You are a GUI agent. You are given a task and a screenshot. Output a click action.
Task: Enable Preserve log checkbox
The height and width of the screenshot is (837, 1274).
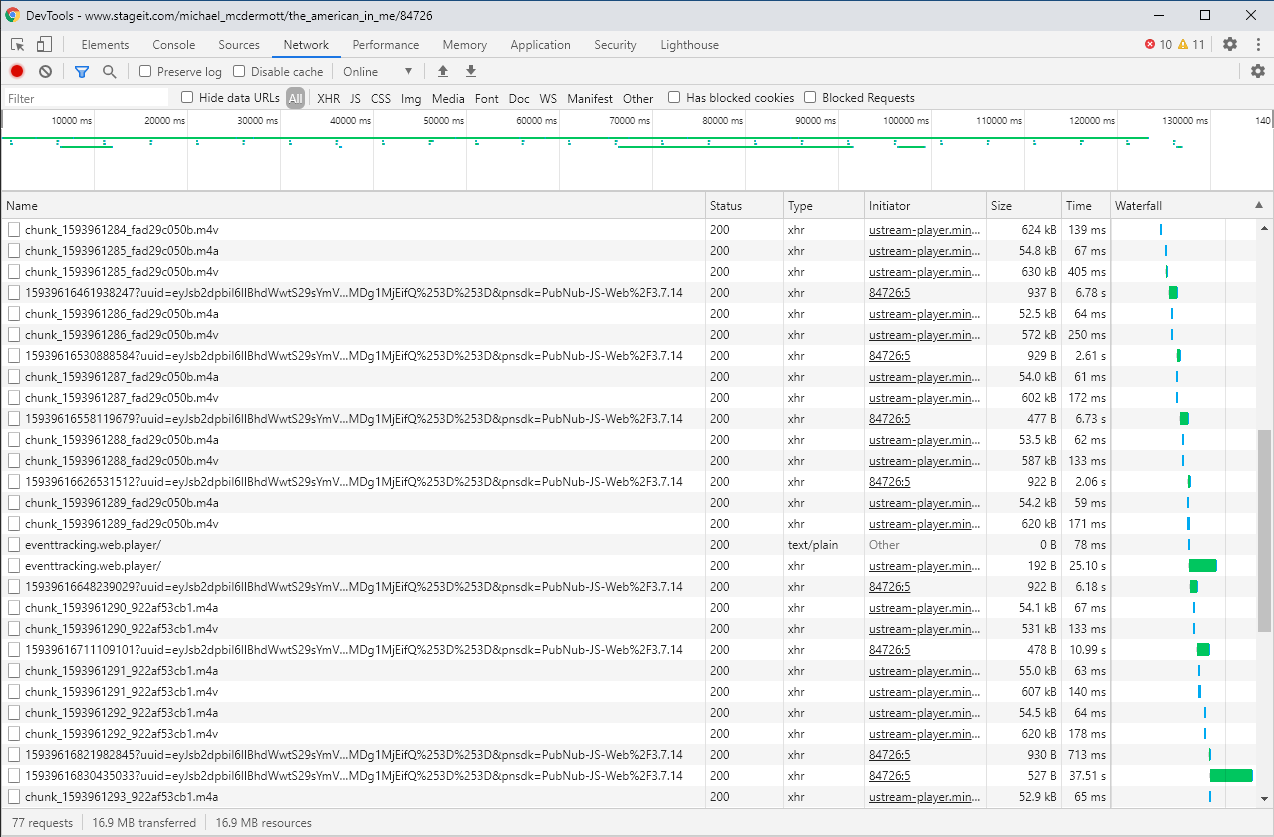click(145, 71)
